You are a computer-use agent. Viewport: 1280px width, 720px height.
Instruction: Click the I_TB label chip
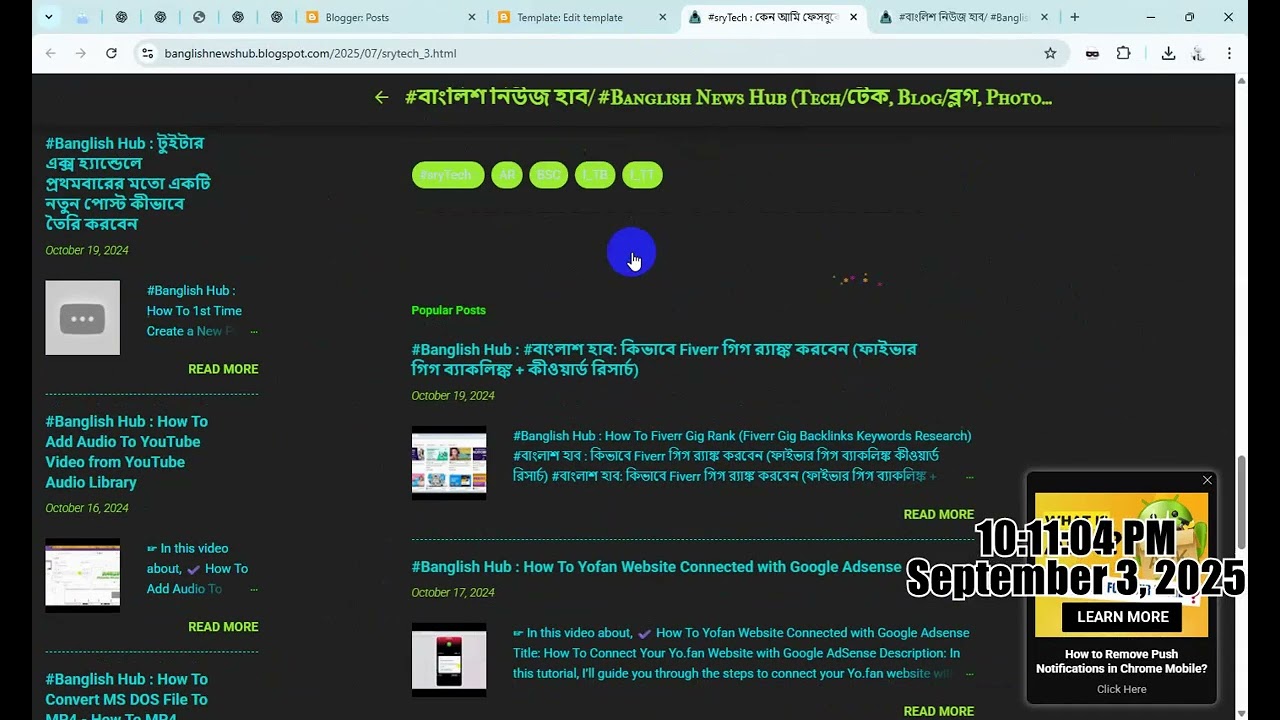(595, 175)
